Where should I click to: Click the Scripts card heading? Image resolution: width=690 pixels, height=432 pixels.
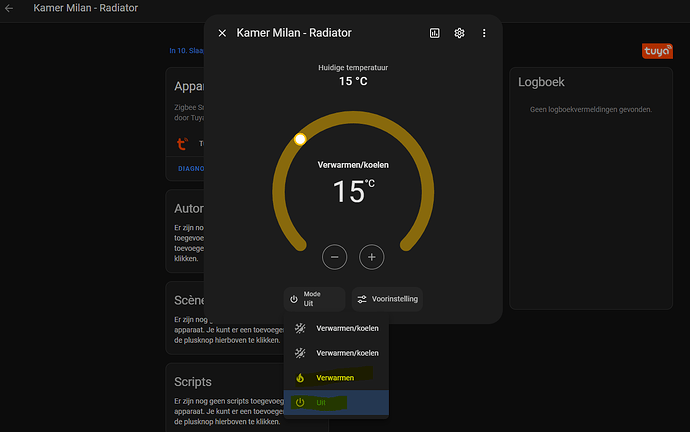[x=193, y=382]
